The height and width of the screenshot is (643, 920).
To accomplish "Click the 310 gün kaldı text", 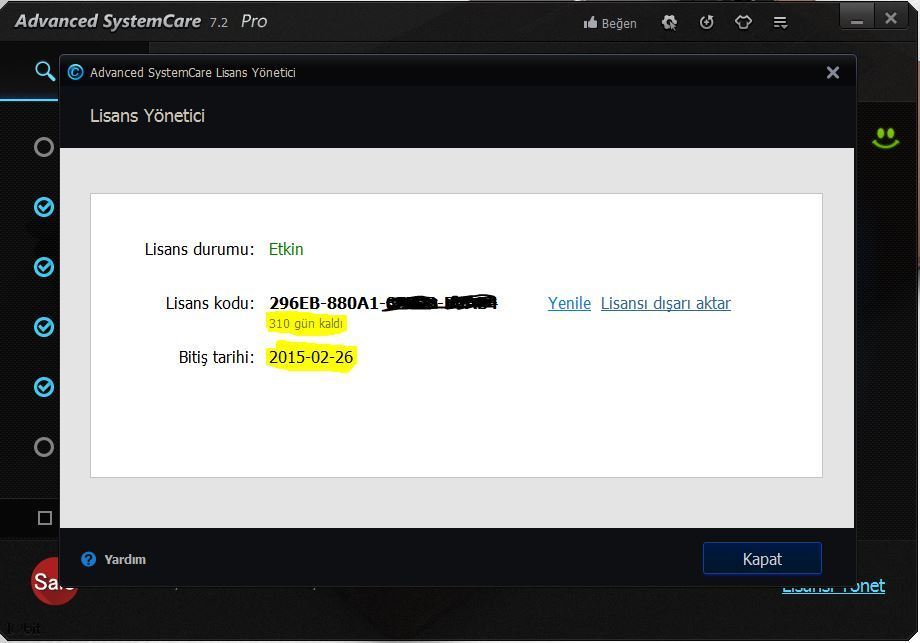I will tap(306, 323).
